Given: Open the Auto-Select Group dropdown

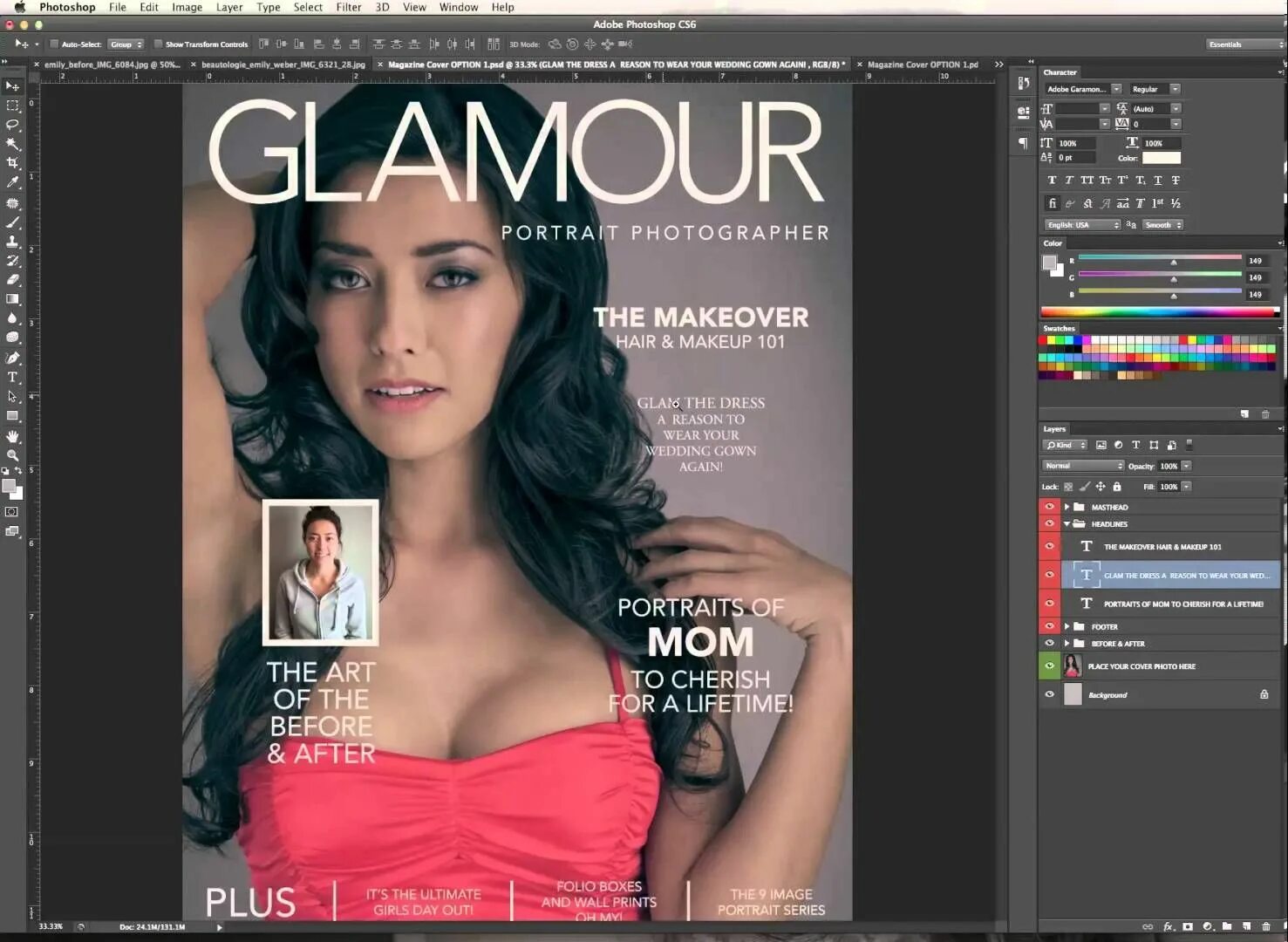Looking at the screenshot, I should [x=126, y=44].
